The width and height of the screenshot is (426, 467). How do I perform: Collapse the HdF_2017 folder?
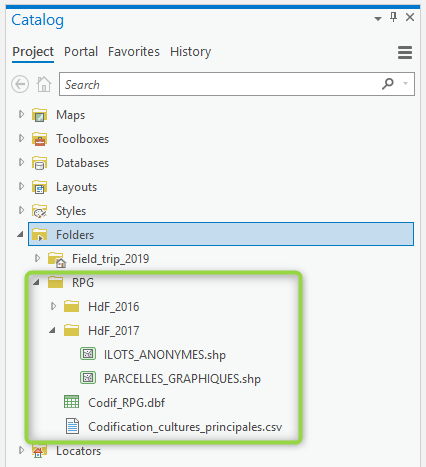(52, 330)
